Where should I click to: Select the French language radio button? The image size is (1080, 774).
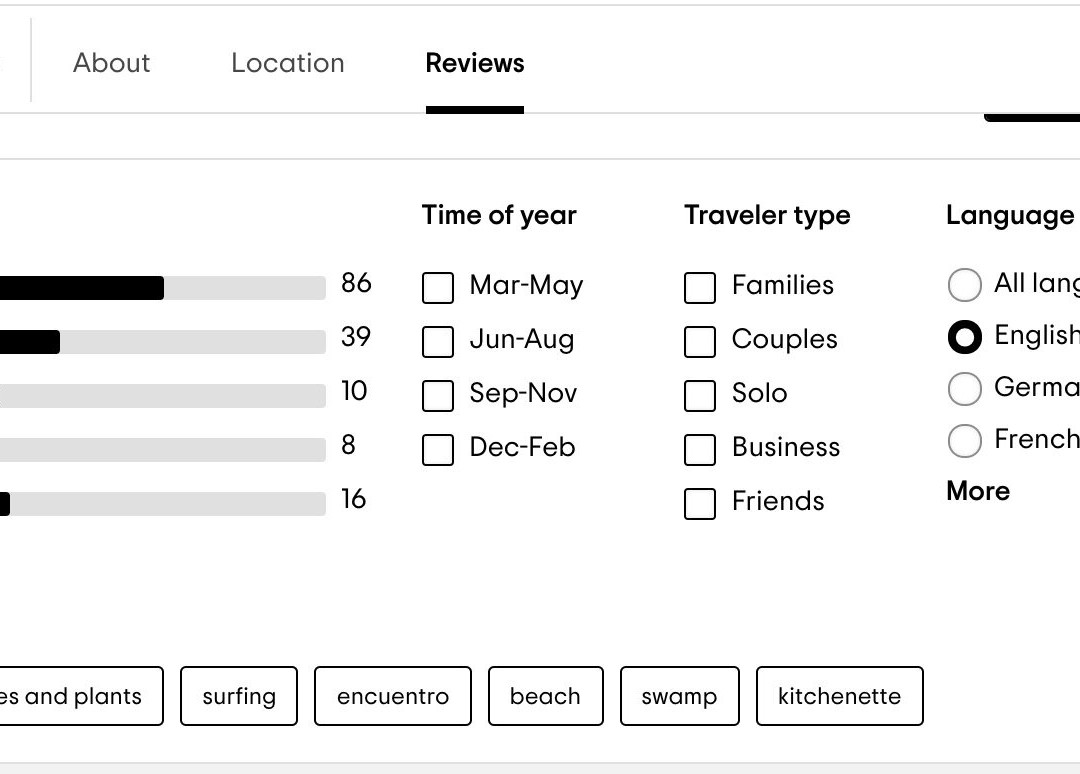pos(964,440)
